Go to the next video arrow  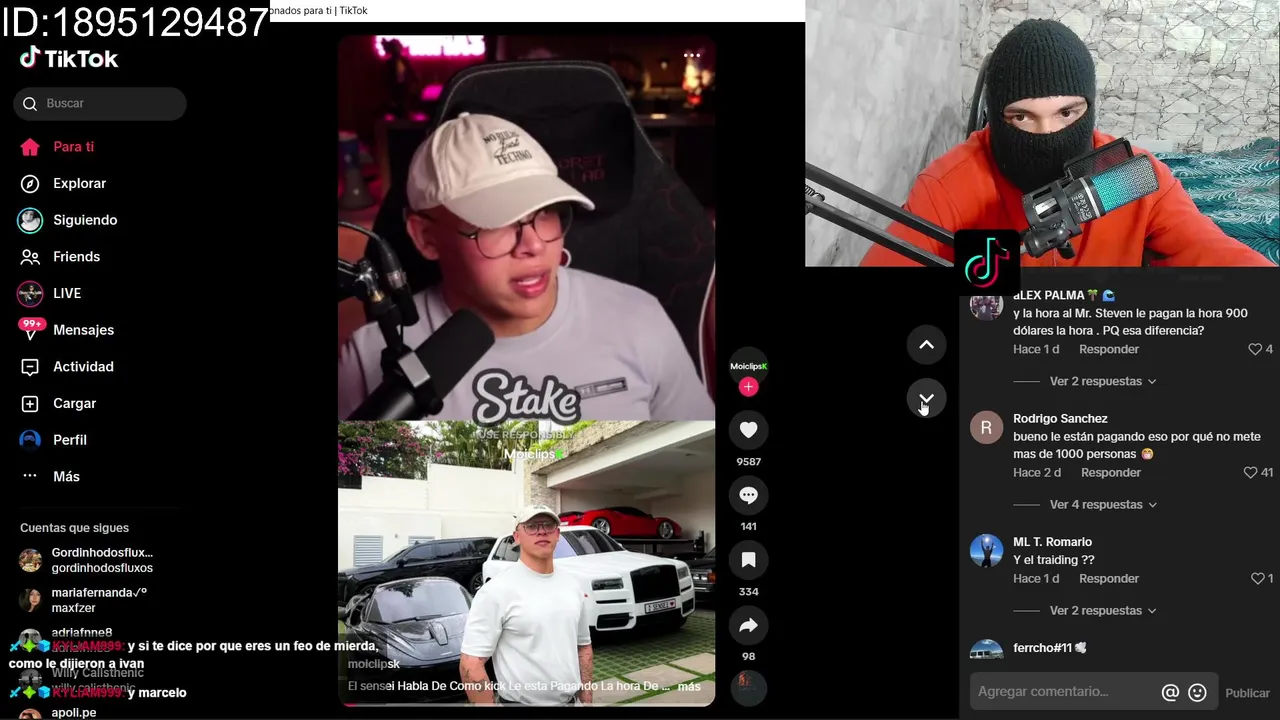(x=927, y=399)
